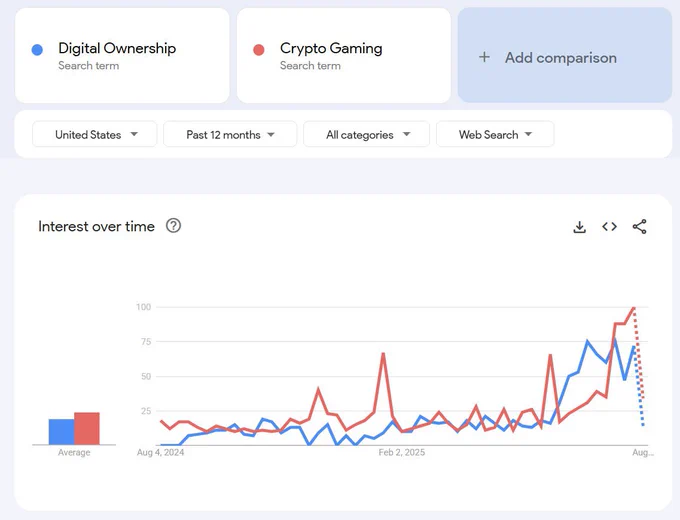Open the All categories dropdown

click(366, 134)
